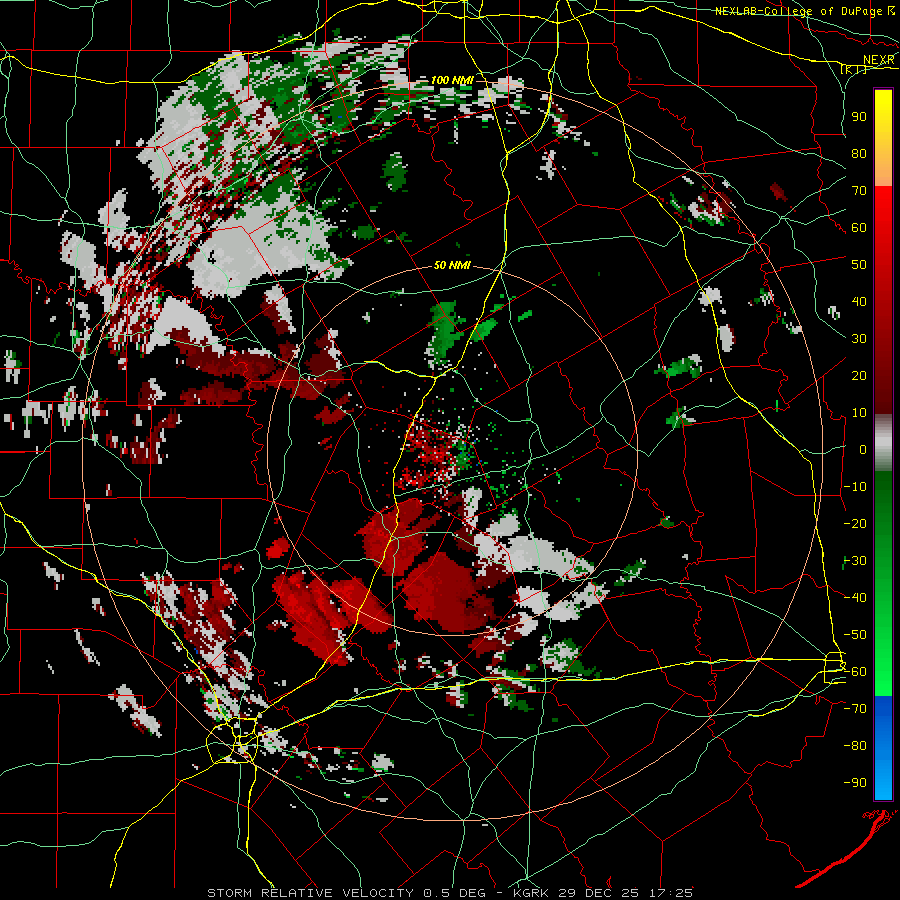
Task: Click the 17:25 timestamp in footer
Action: pyautogui.click(x=670, y=893)
